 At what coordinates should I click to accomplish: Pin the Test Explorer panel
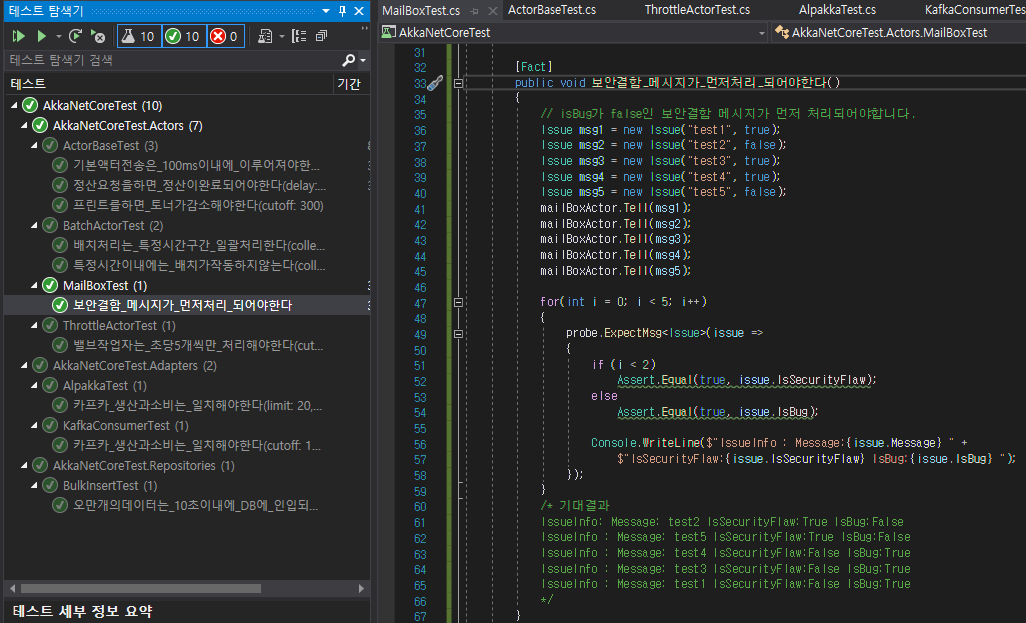tap(343, 10)
